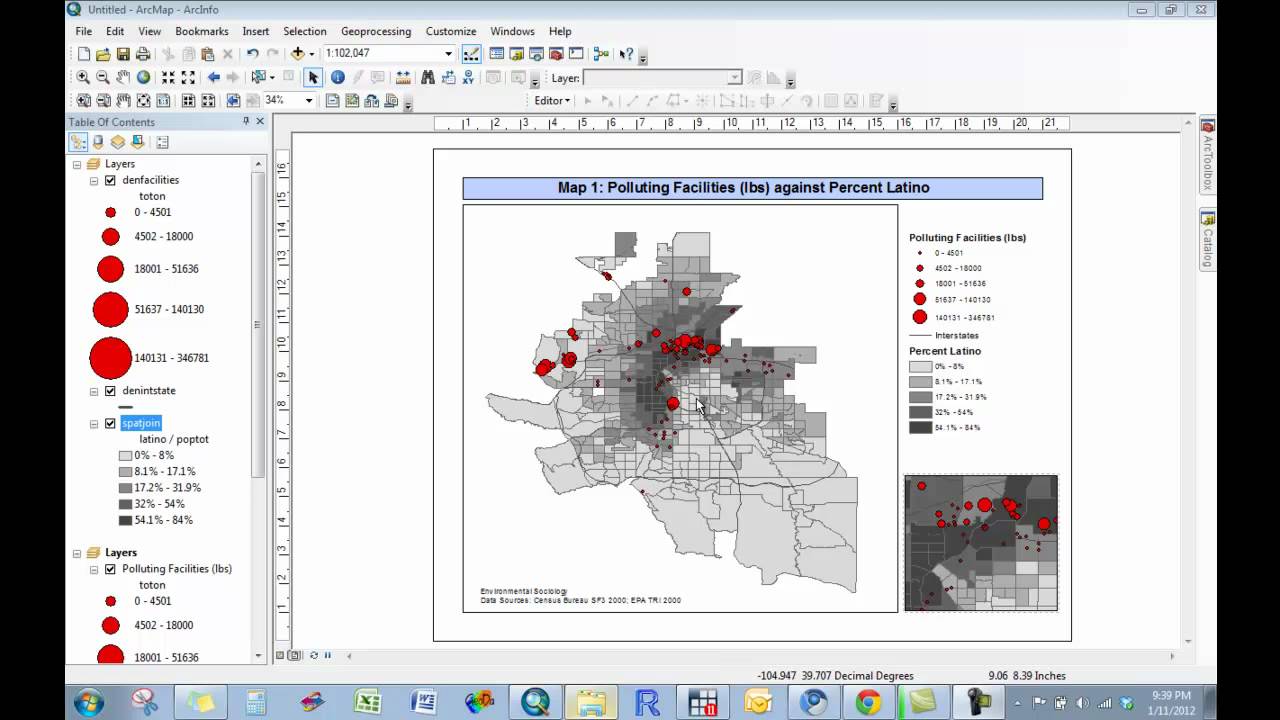Click the Full Extent globe icon
1280x720 pixels.
pos(143,77)
